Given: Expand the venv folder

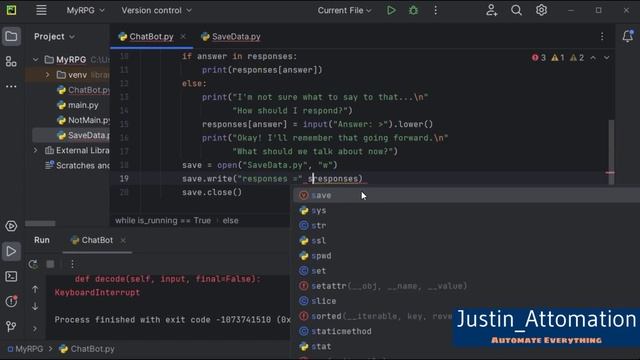Looking at the screenshot, I should point(48,75).
